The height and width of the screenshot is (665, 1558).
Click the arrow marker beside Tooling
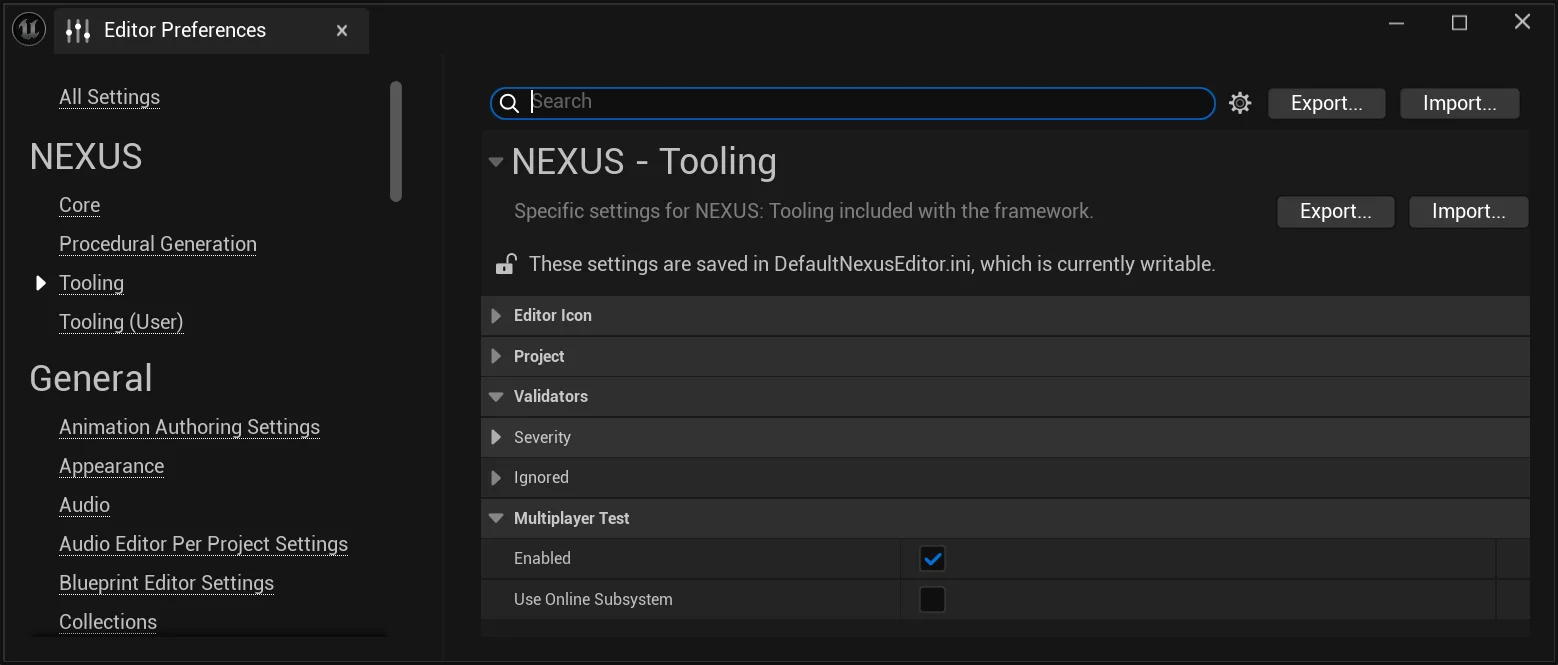coord(41,283)
